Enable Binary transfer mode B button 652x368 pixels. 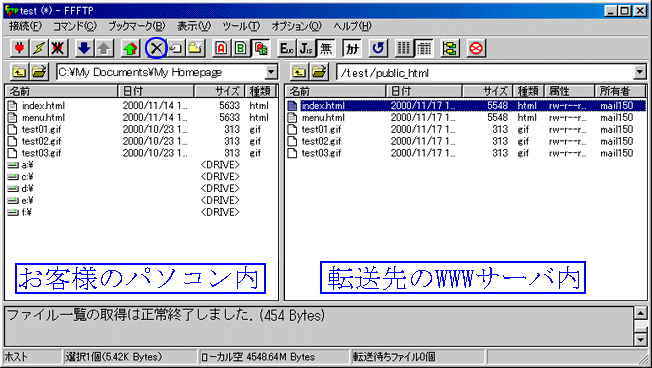click(x=241, y=48)
